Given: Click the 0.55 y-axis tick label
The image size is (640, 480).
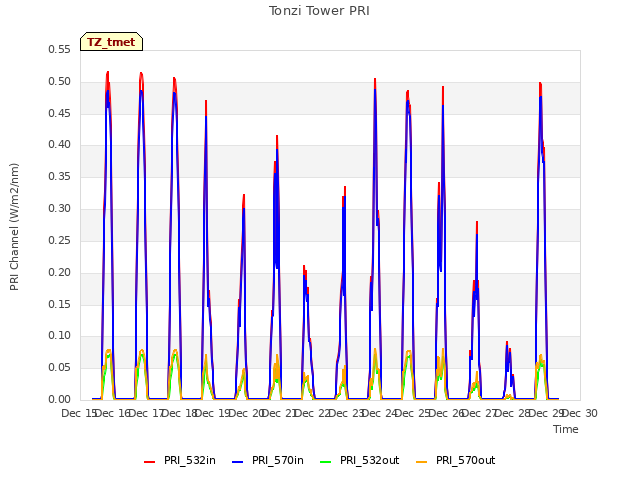Looking at the screenshot, I should click(59, 49).
